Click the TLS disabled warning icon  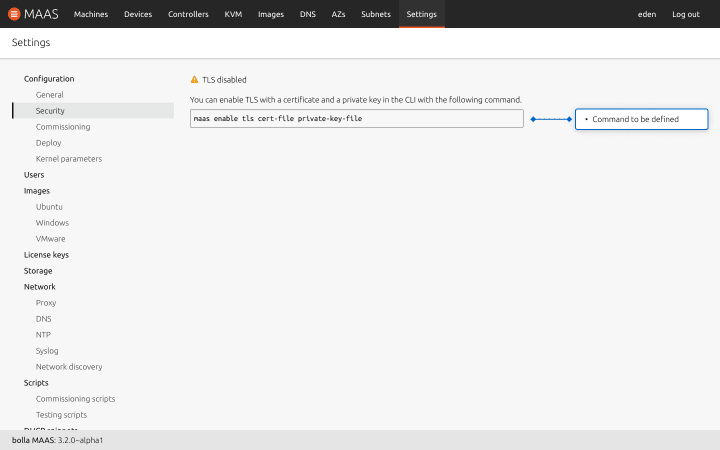coord(194,80)
